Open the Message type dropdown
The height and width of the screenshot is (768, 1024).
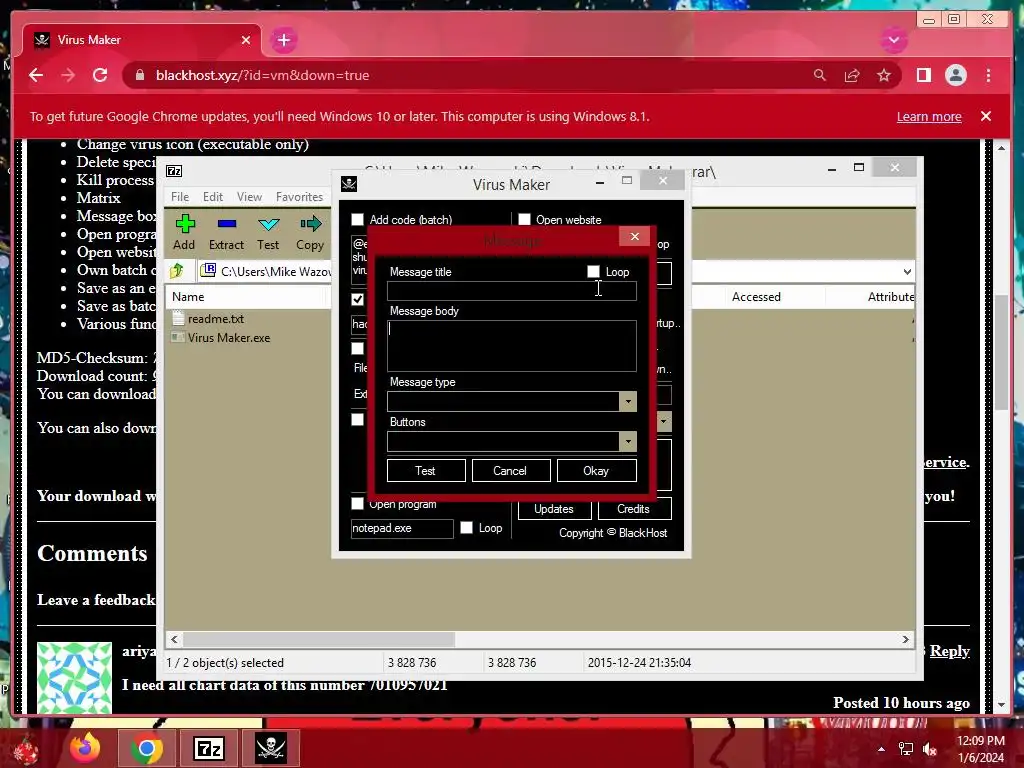(x=628, y=401)
